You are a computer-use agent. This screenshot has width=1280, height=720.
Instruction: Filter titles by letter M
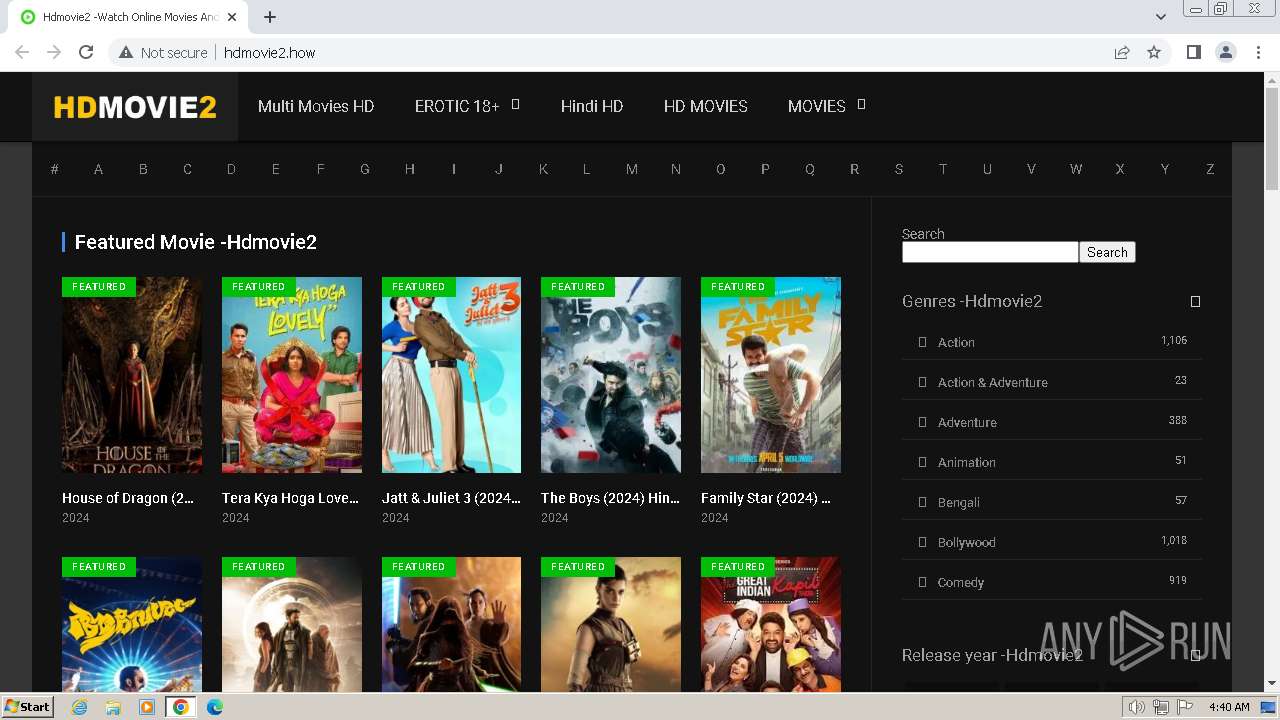pyautogui.click(x=632, y=169)
